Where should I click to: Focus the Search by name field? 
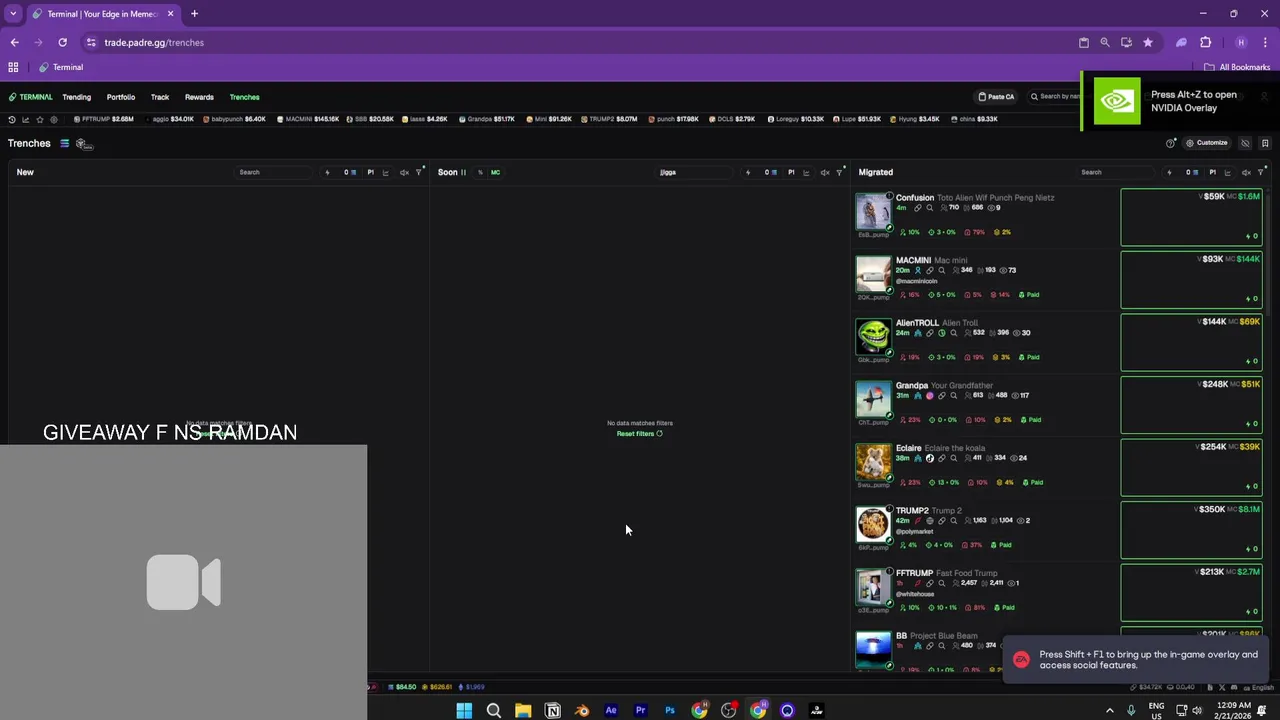click(1058, 97)
